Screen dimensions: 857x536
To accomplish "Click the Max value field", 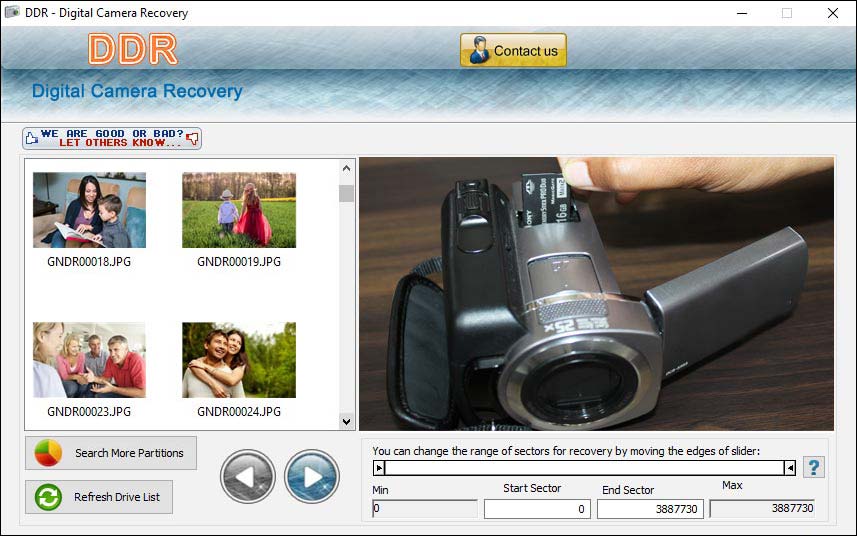I will coord(762,509).
